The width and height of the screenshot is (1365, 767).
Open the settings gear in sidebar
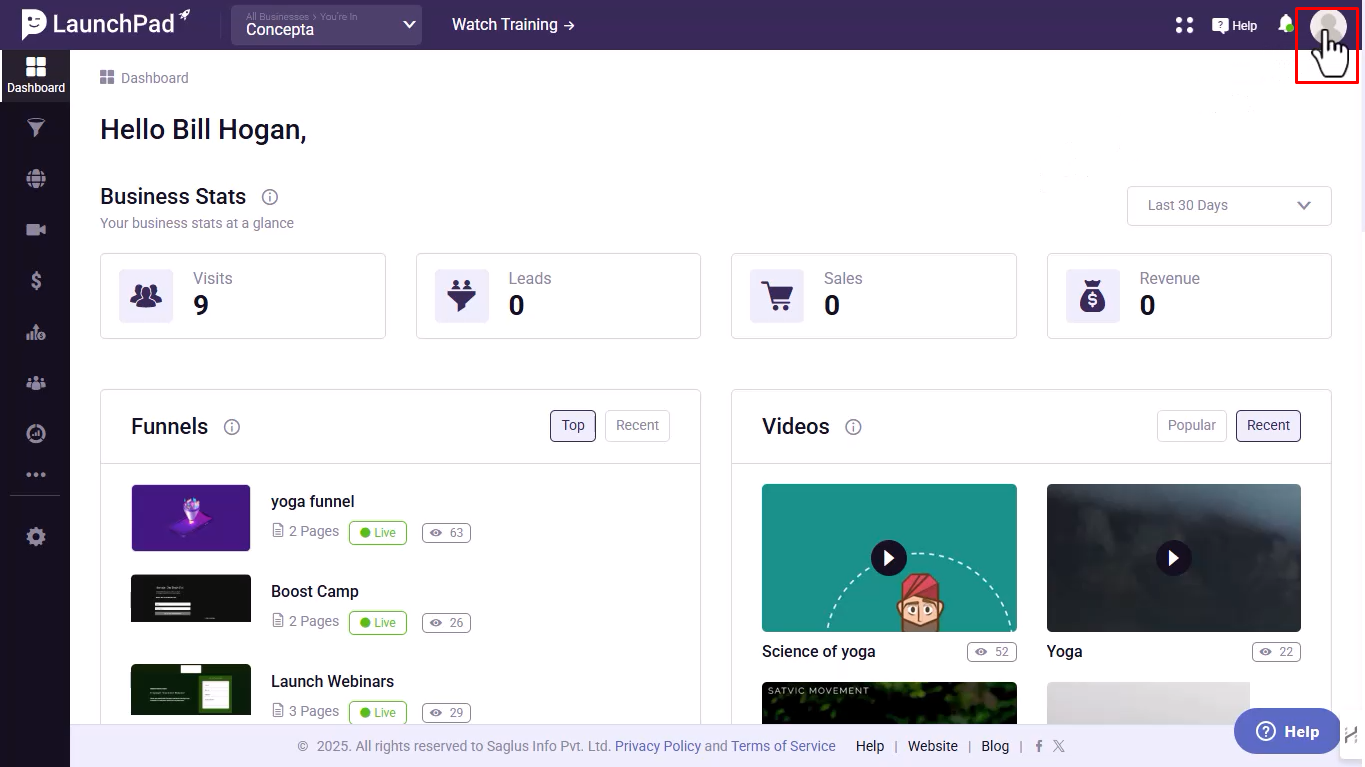(x=36, y=537)
